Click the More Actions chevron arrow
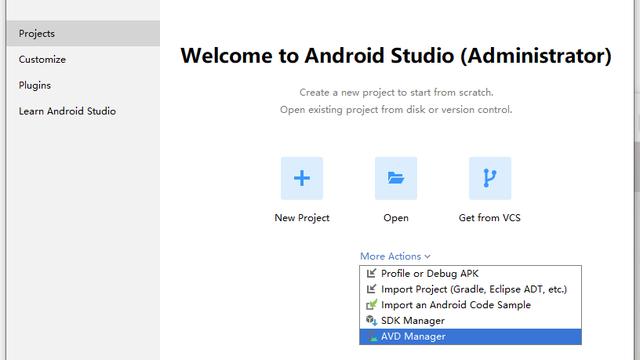The width and height of the screenshot is (640, 360). point(427,257)
